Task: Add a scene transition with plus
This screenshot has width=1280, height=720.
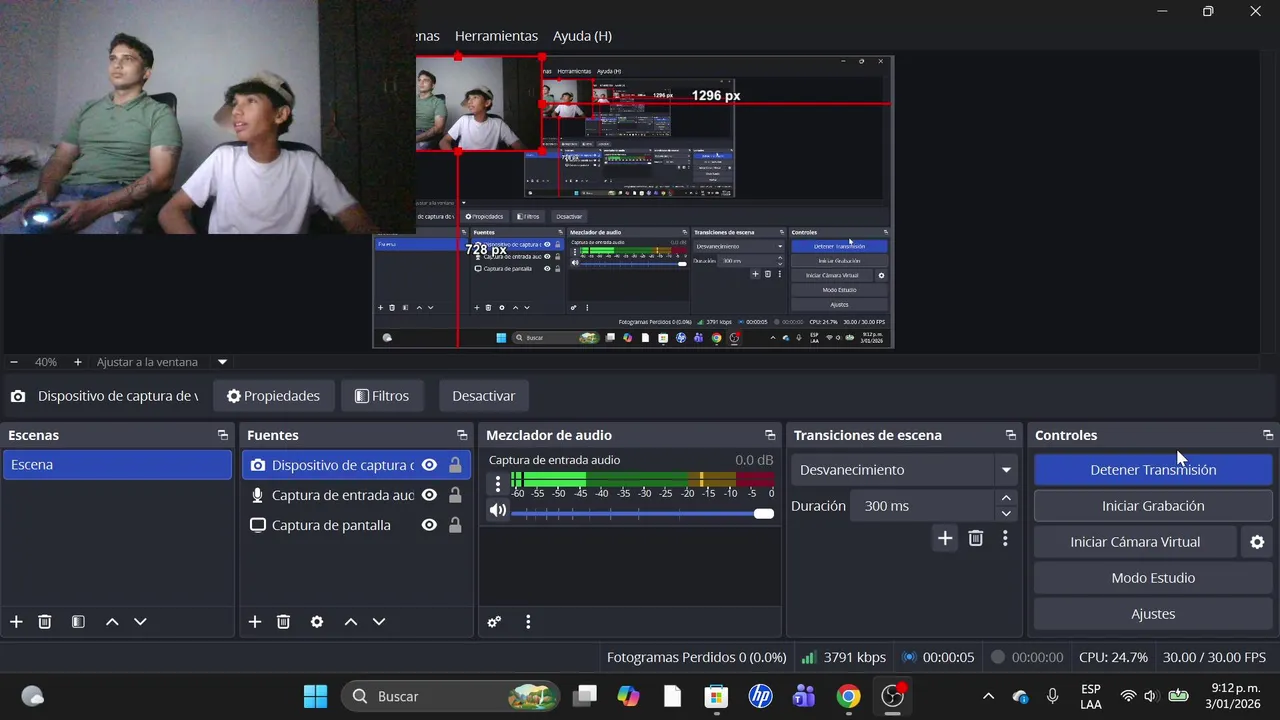Action: pos(945,539)
